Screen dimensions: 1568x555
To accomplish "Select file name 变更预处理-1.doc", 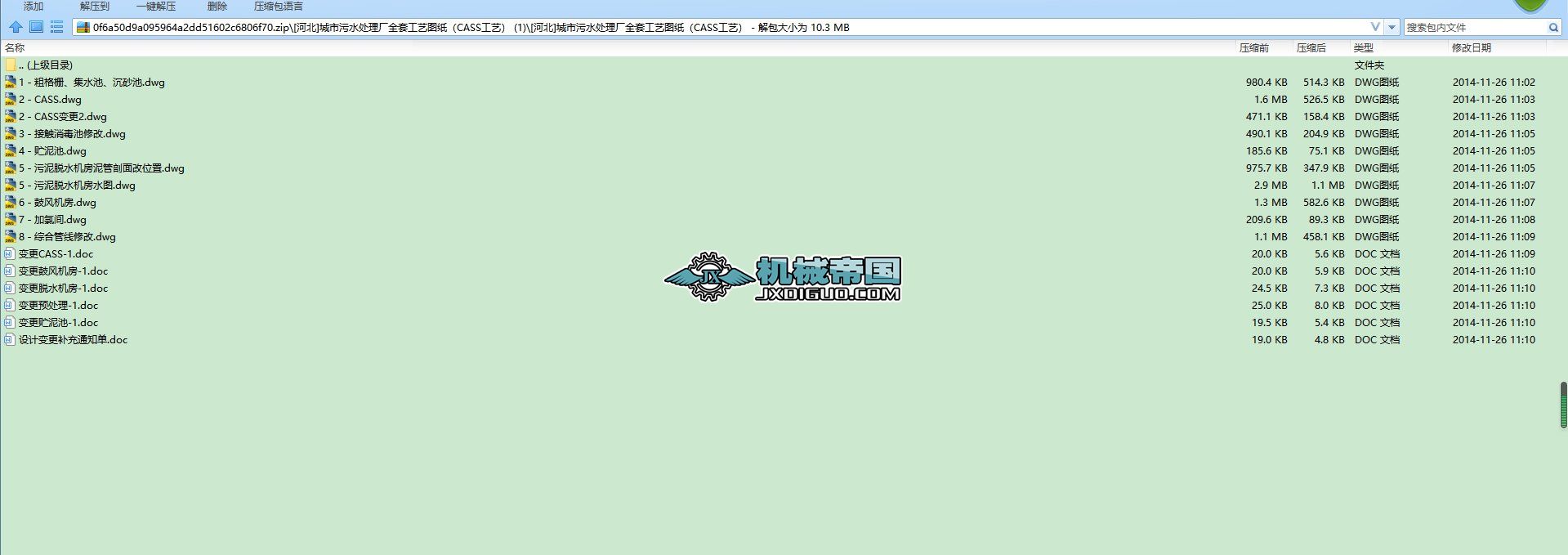I will point(58,305).
